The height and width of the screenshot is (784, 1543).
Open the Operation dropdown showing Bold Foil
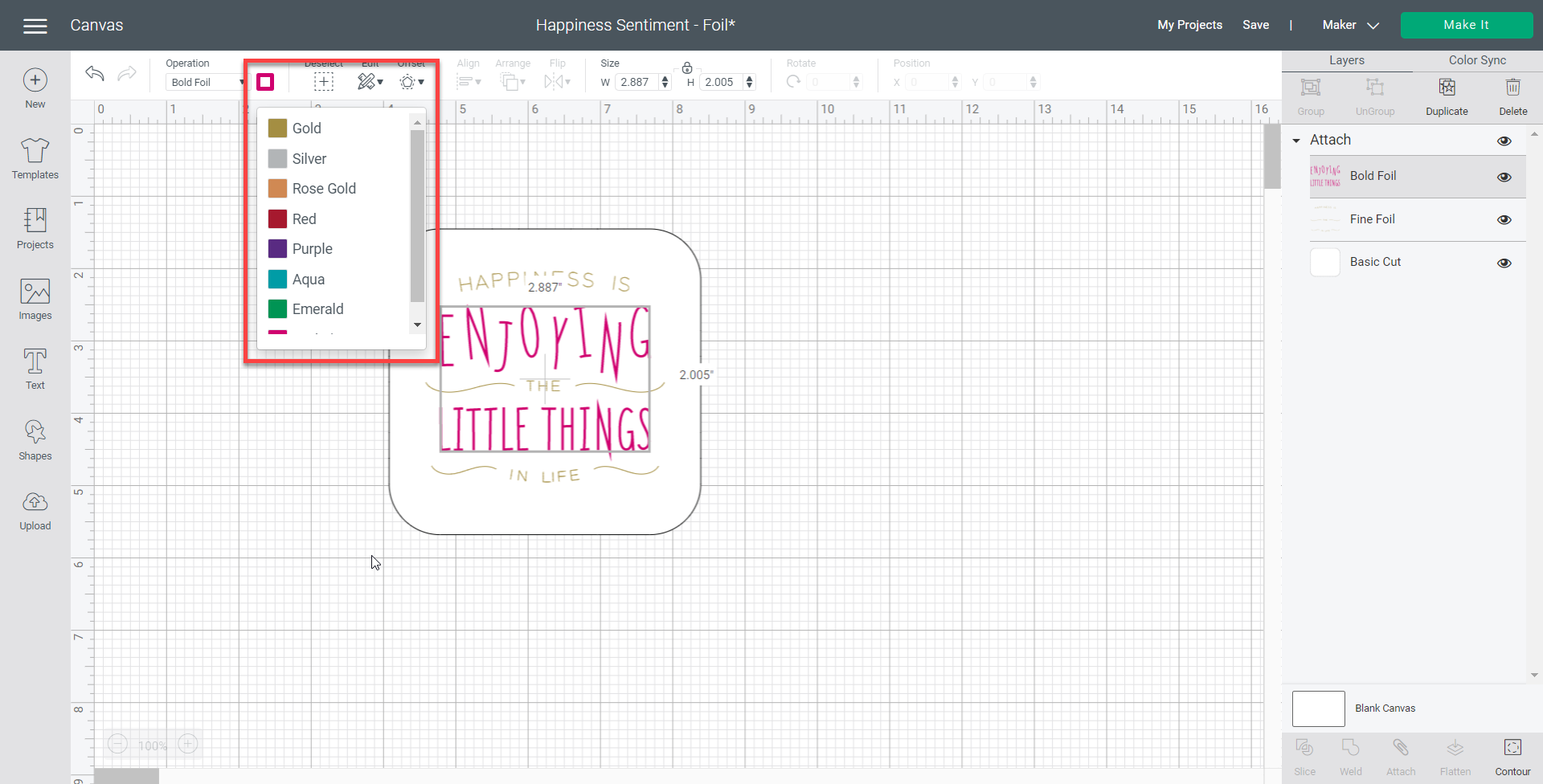(x=206, y=82)
